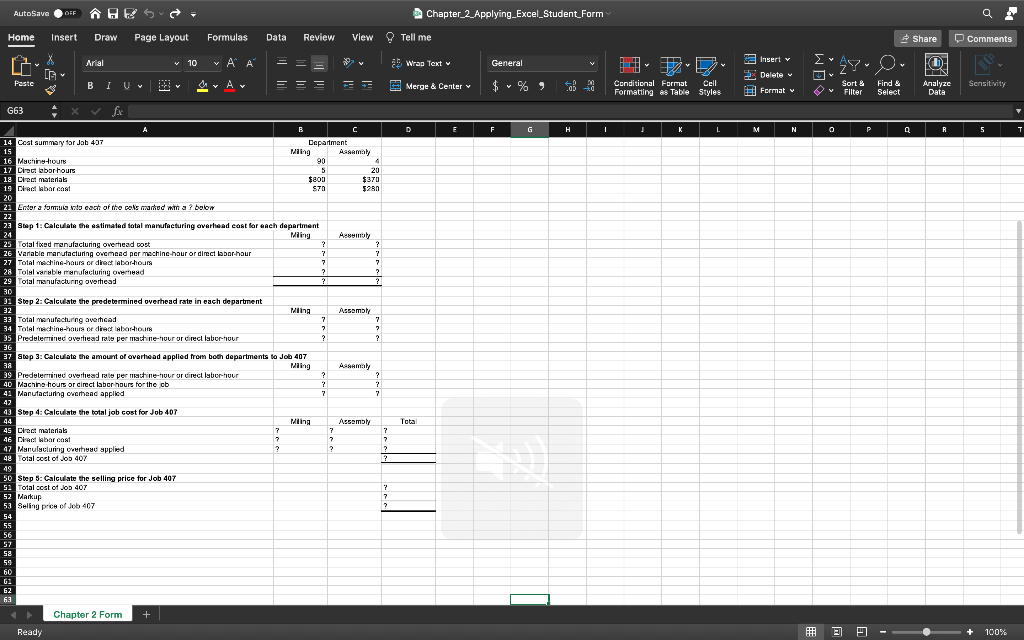Apply comma style number format
The image size is (1024, 640).
[541, 86]
